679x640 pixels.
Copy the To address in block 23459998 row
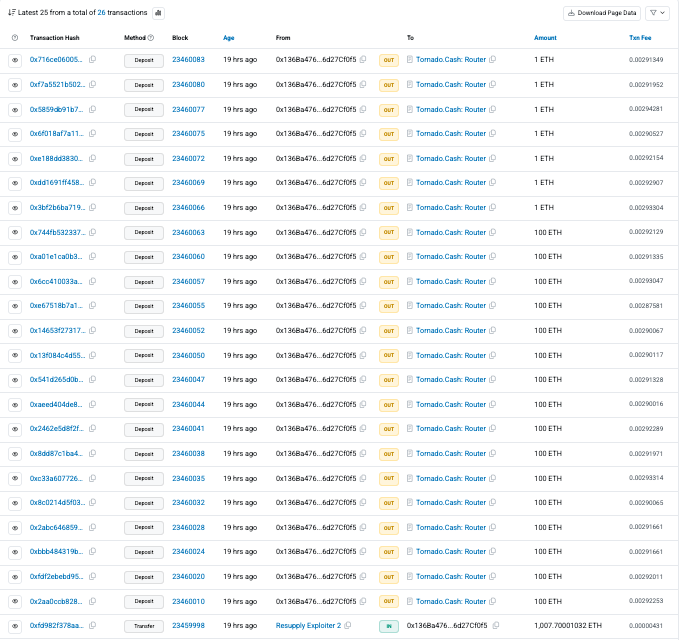[x=496, y=625]
